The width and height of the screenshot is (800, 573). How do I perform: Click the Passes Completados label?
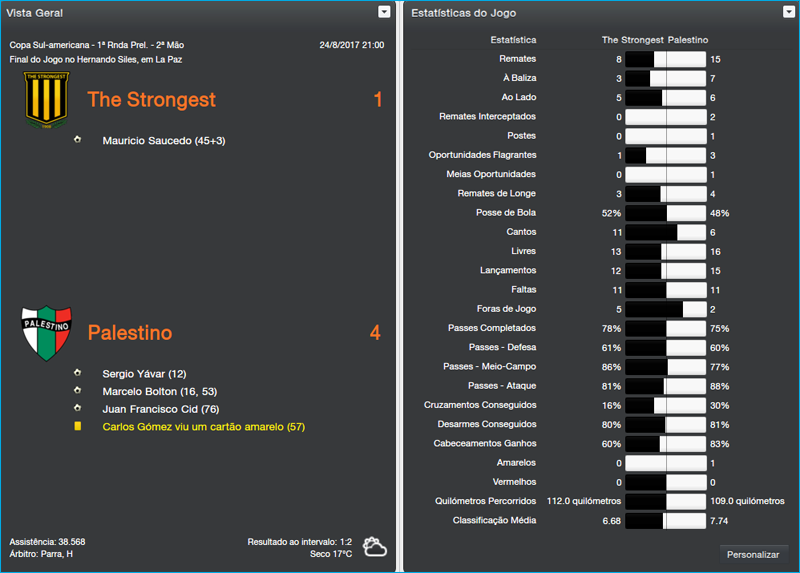click(x=492, y=328)
